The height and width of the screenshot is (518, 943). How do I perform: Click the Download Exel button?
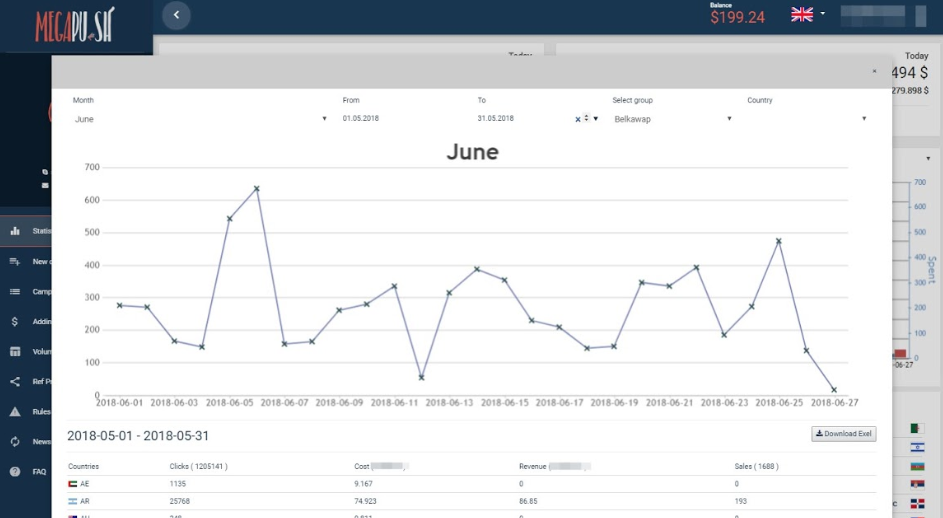coord(843,434)
